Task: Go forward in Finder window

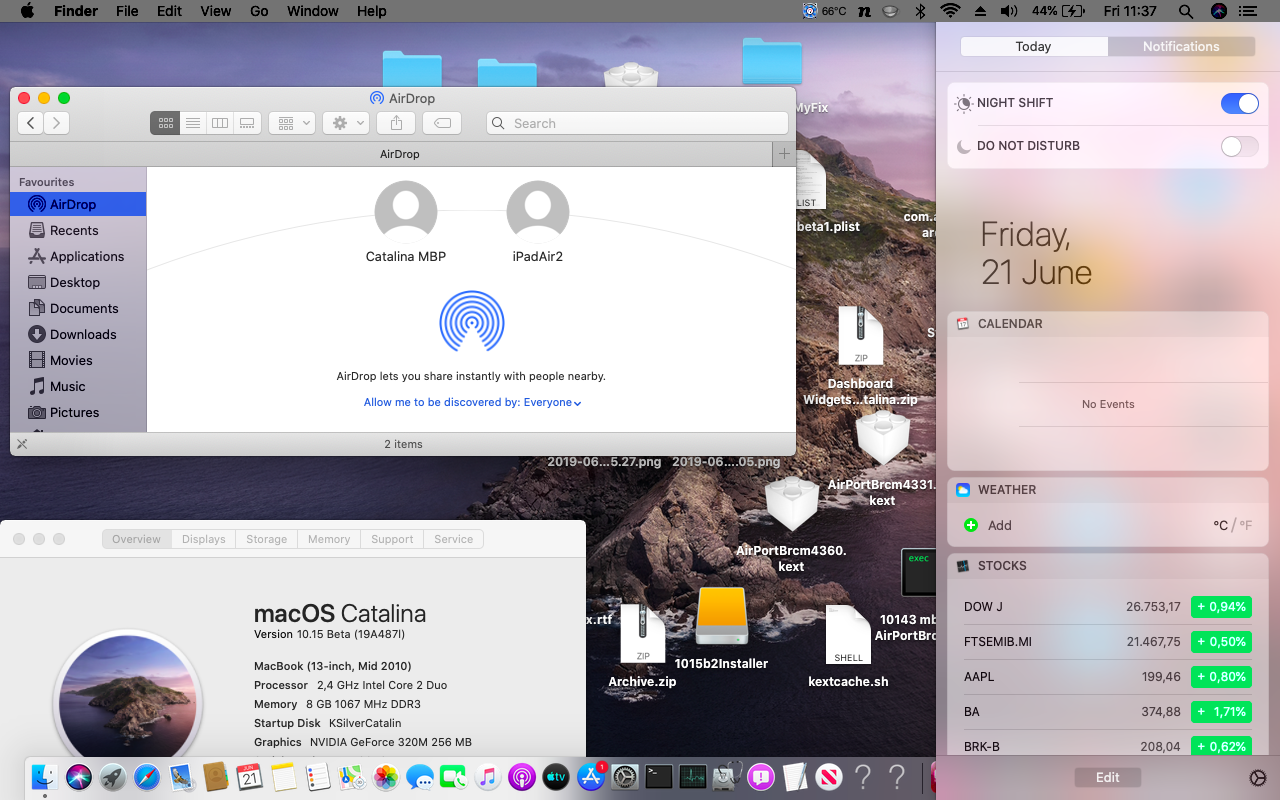Action: (x=57, y=123)
